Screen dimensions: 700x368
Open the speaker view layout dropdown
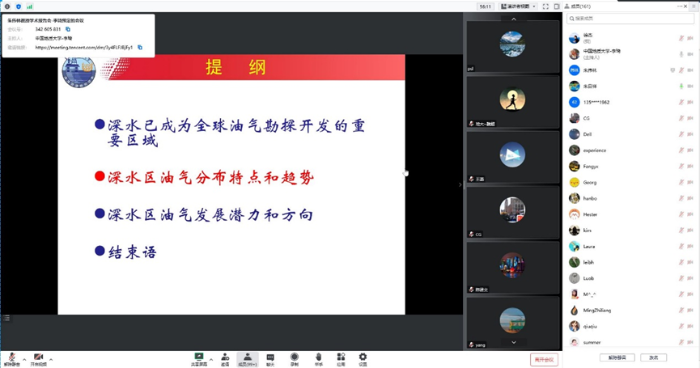pyautogui.click(x=518, y=6)
